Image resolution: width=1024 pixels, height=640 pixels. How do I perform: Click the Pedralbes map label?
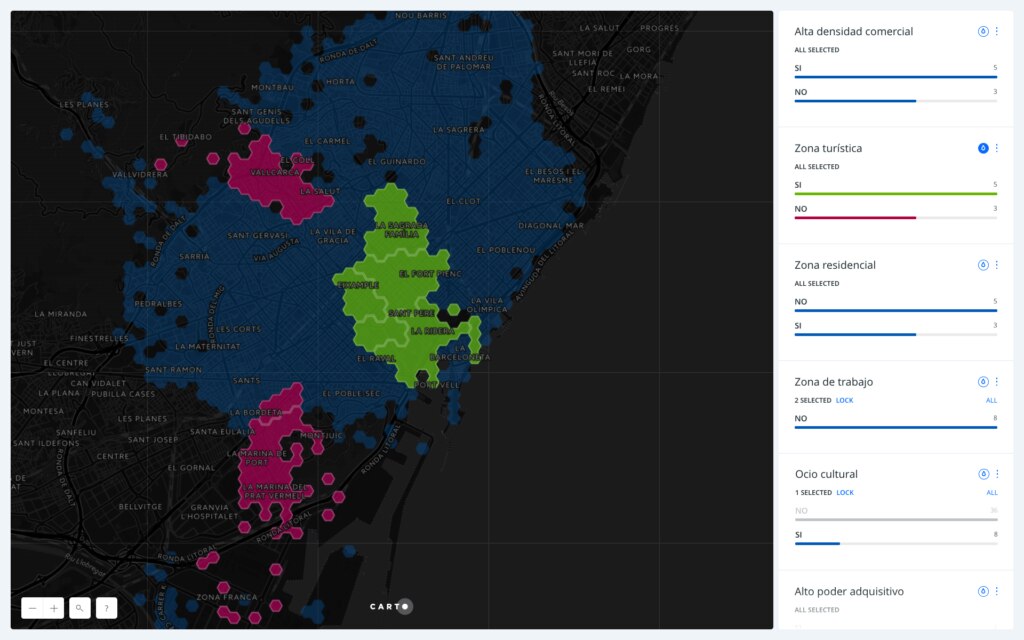[x=158, y=304]
